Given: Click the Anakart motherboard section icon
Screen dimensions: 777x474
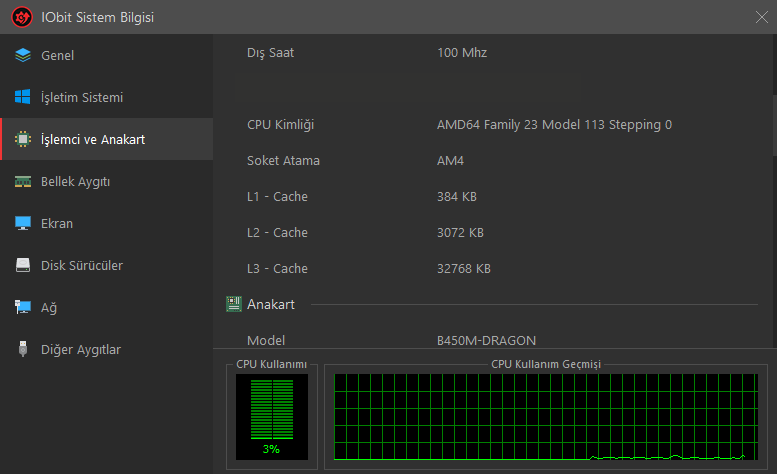Looking at the screenshot, I should tap(234, 304).
